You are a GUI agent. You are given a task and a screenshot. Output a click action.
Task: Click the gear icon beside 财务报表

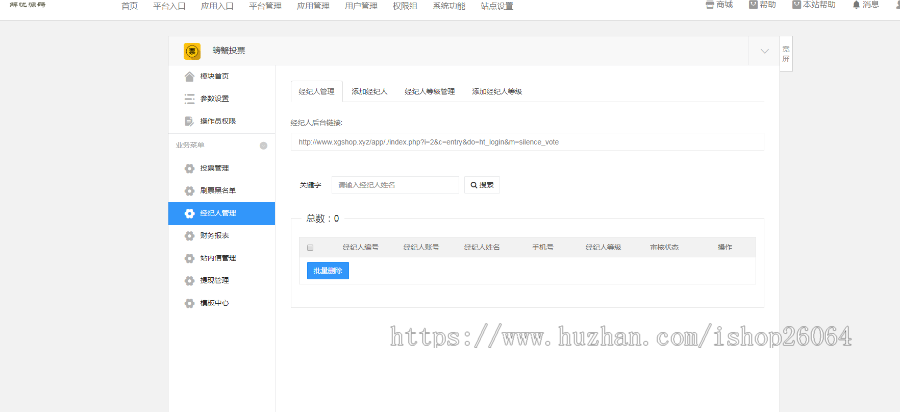click(189, 236)
